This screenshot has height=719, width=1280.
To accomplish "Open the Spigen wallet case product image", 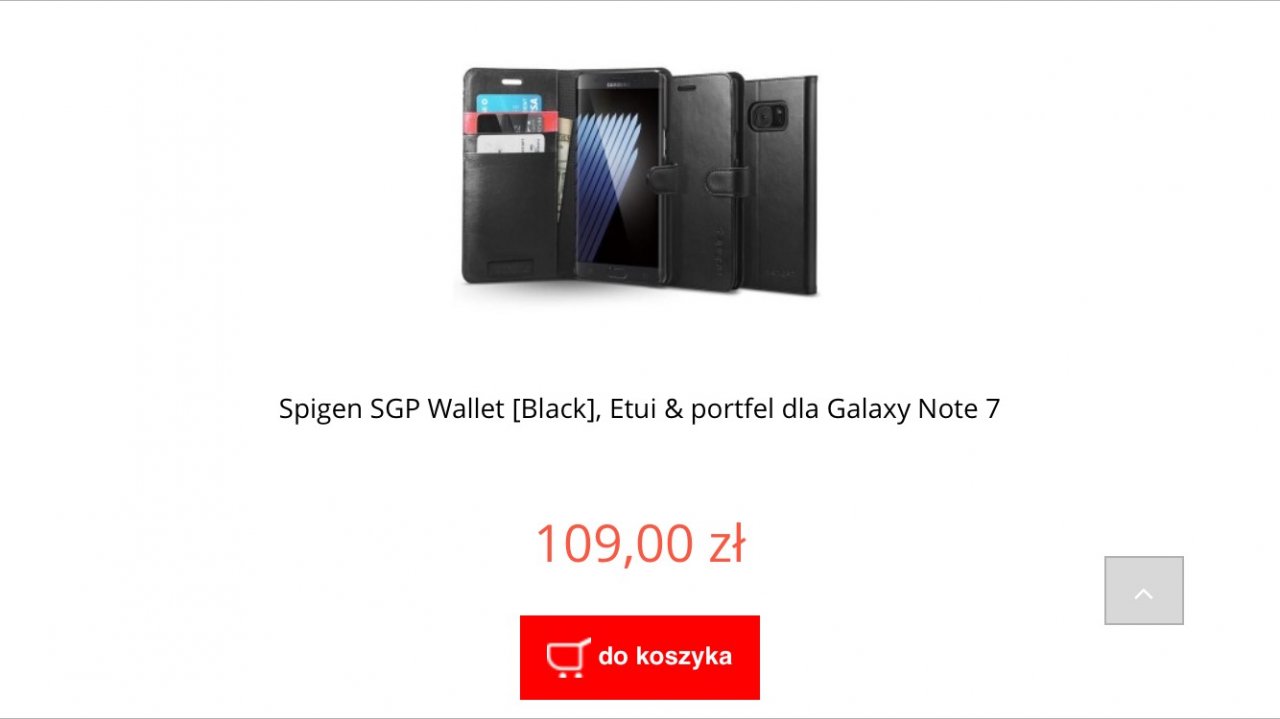I will click(640, 182).
